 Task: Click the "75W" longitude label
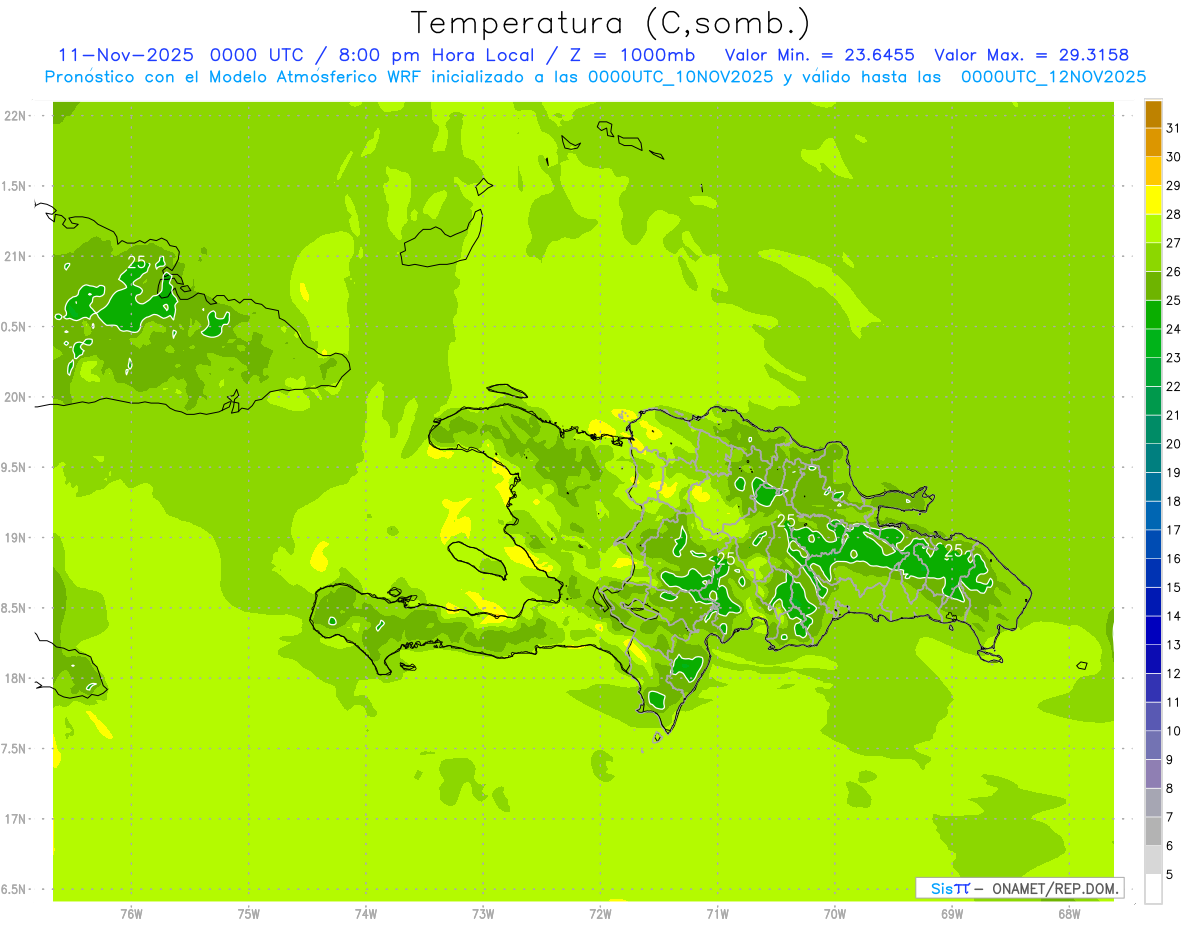click(x=249, y=914)
